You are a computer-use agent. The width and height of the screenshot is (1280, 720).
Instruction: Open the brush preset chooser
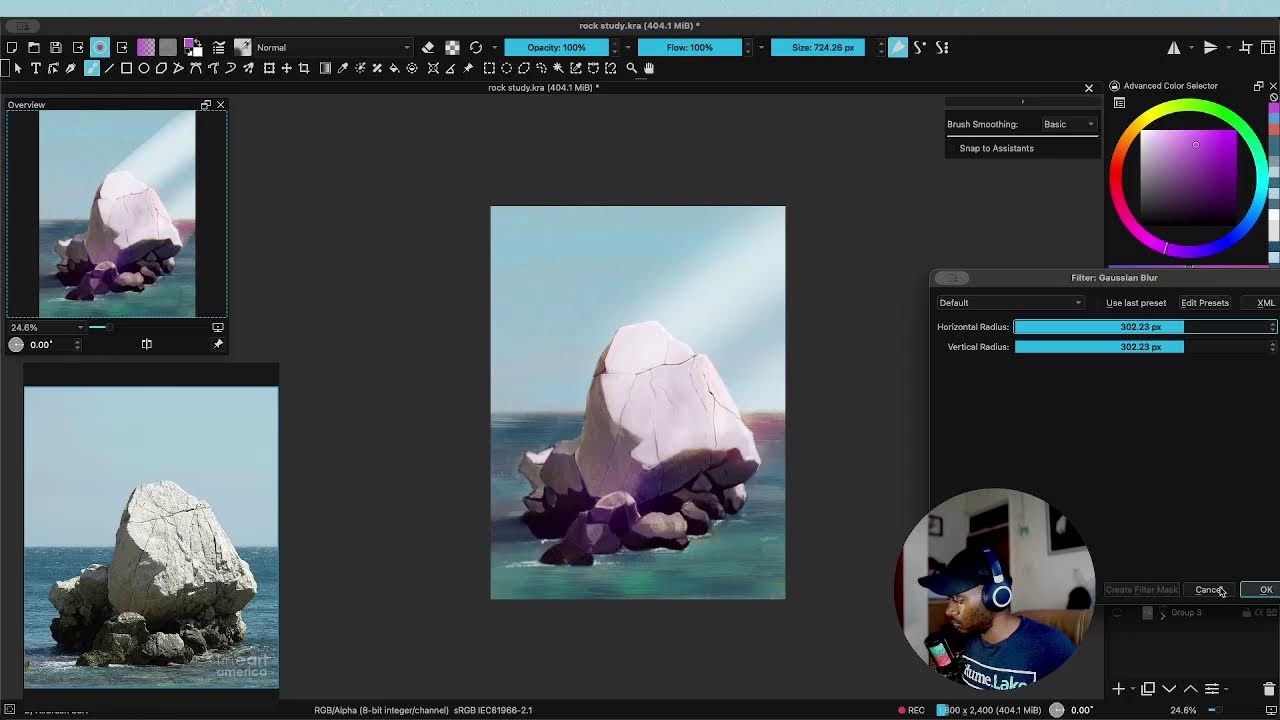[242, 47]
